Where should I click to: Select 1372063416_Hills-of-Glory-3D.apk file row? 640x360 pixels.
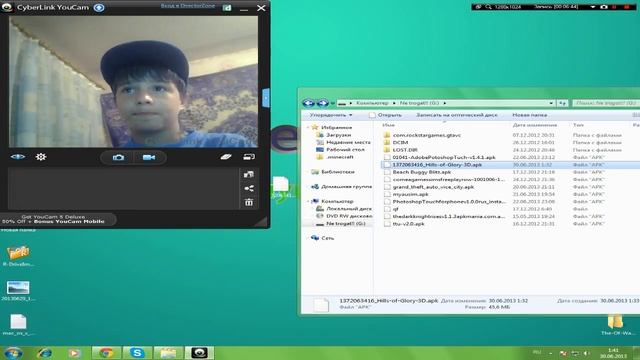(x=510, y=164)
